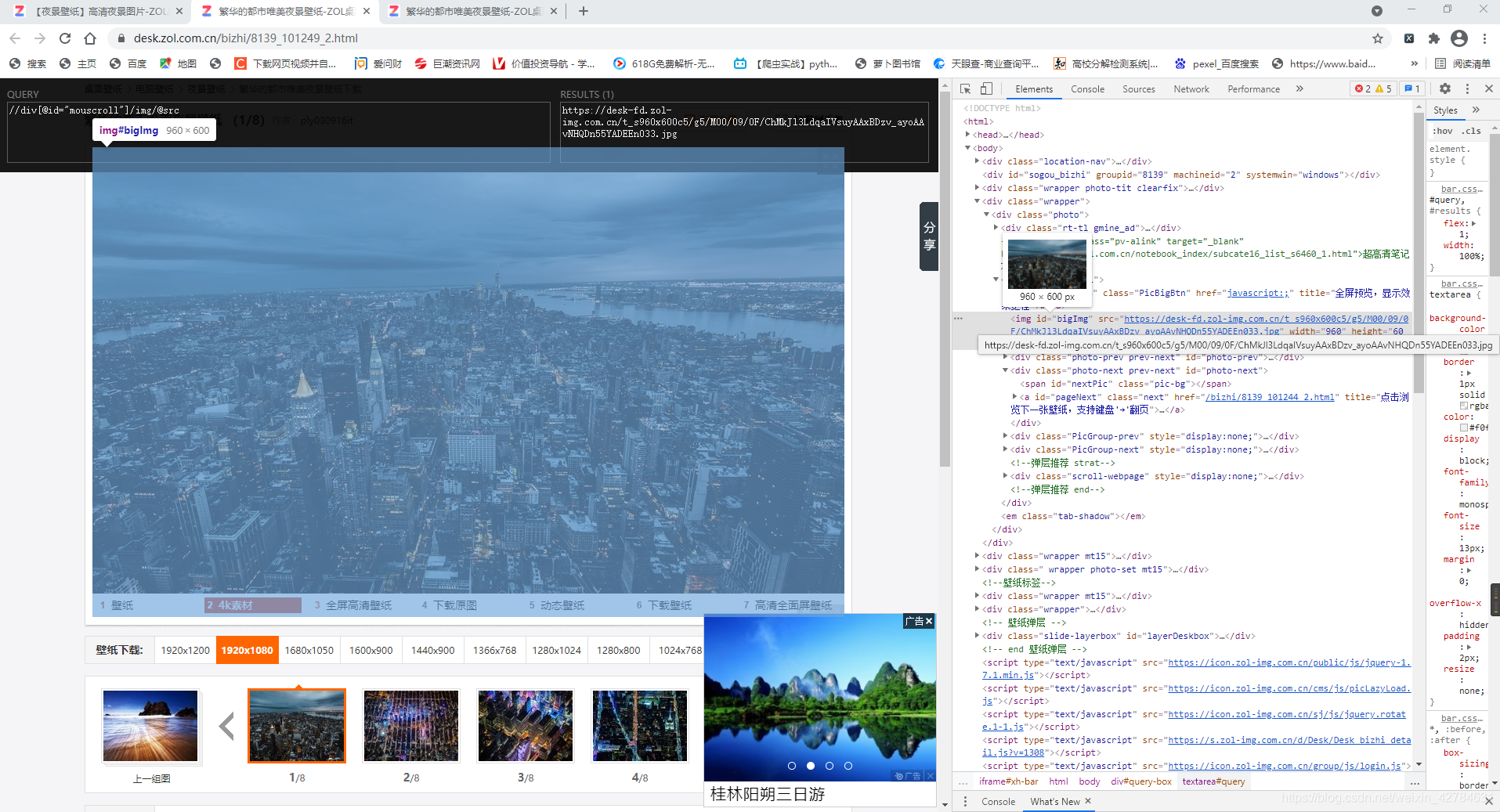The image size is (1500, 812).
Task: Open the 巨潮资讯网 bookmark
Action: [447, 63]
